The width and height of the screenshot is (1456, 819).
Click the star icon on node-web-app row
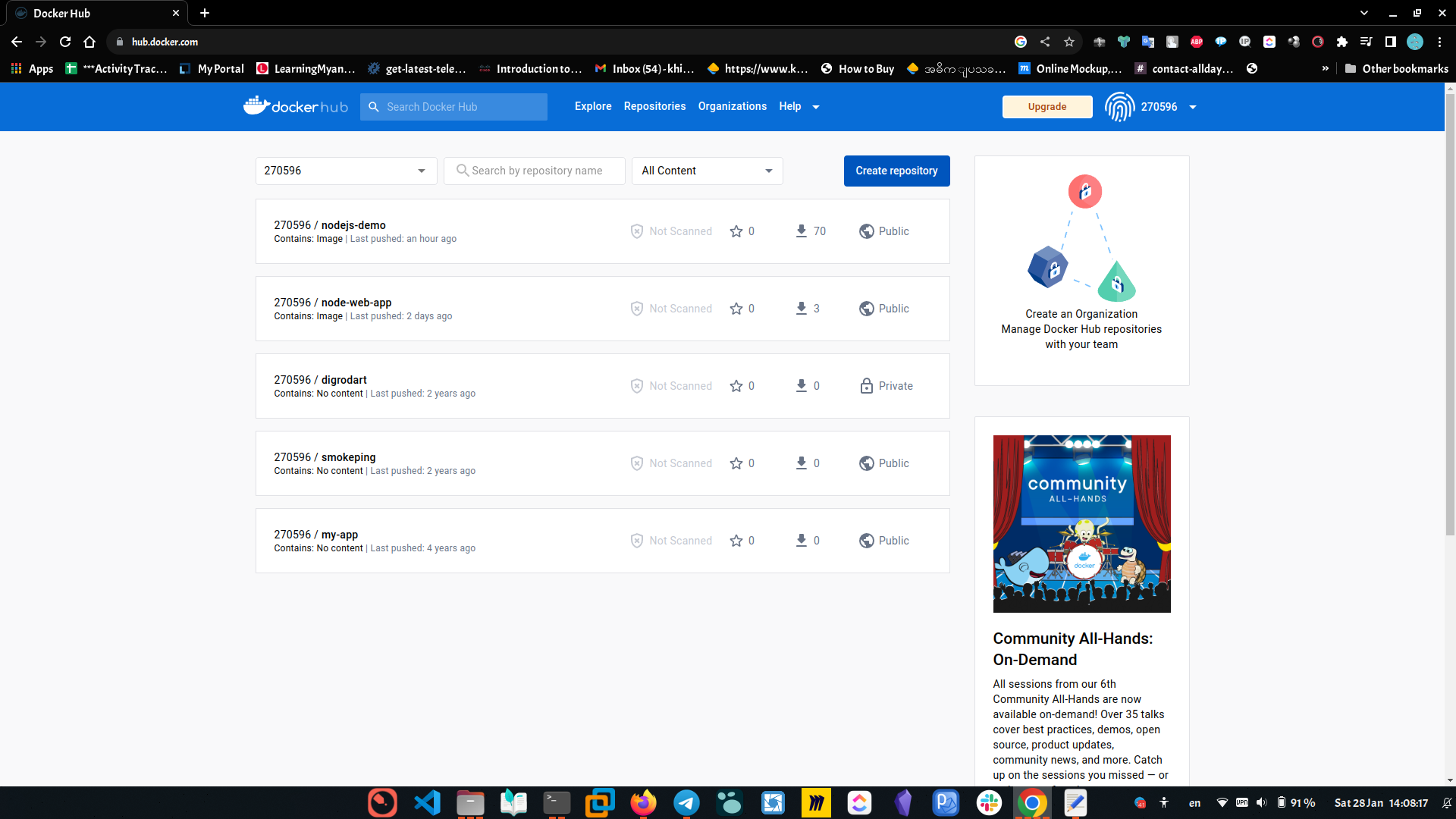[x=736, y=309]
